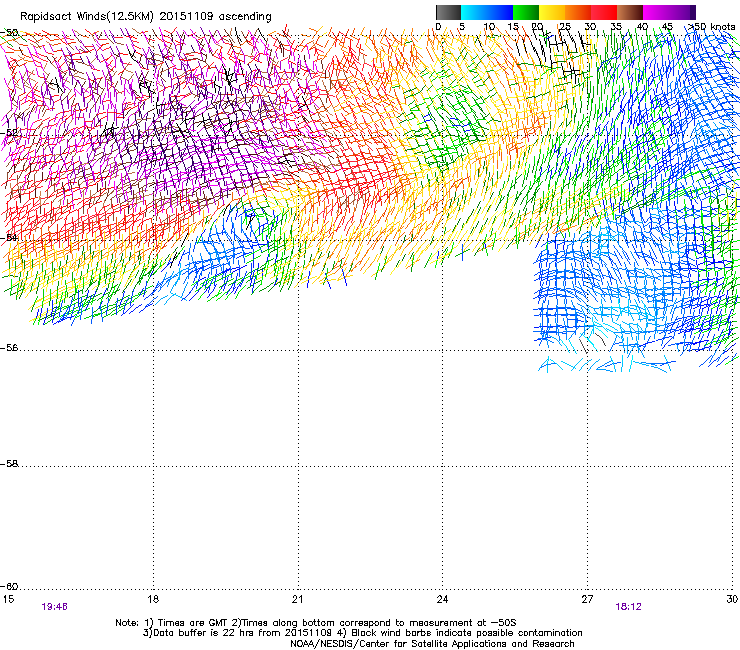Click the magenta 40-45 knots color bar segment

[656, 12]
